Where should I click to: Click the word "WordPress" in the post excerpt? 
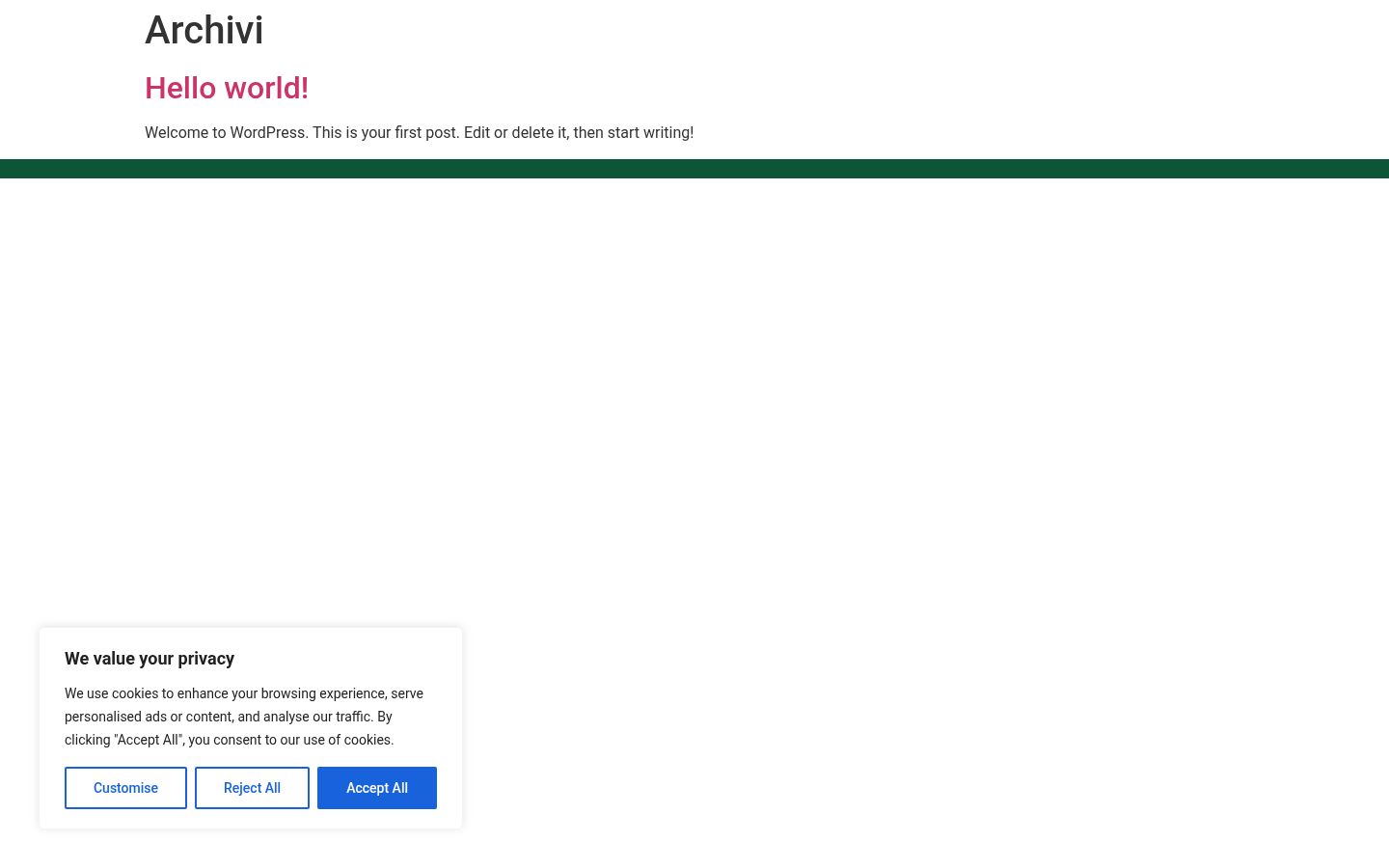(267, 133)
